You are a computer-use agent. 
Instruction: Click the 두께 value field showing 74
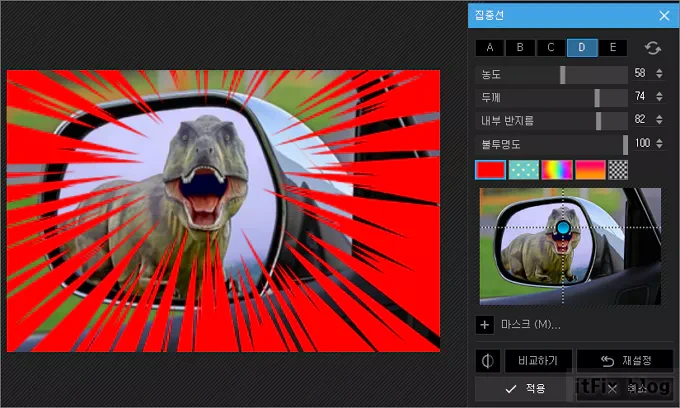click(x=641, y=96)
